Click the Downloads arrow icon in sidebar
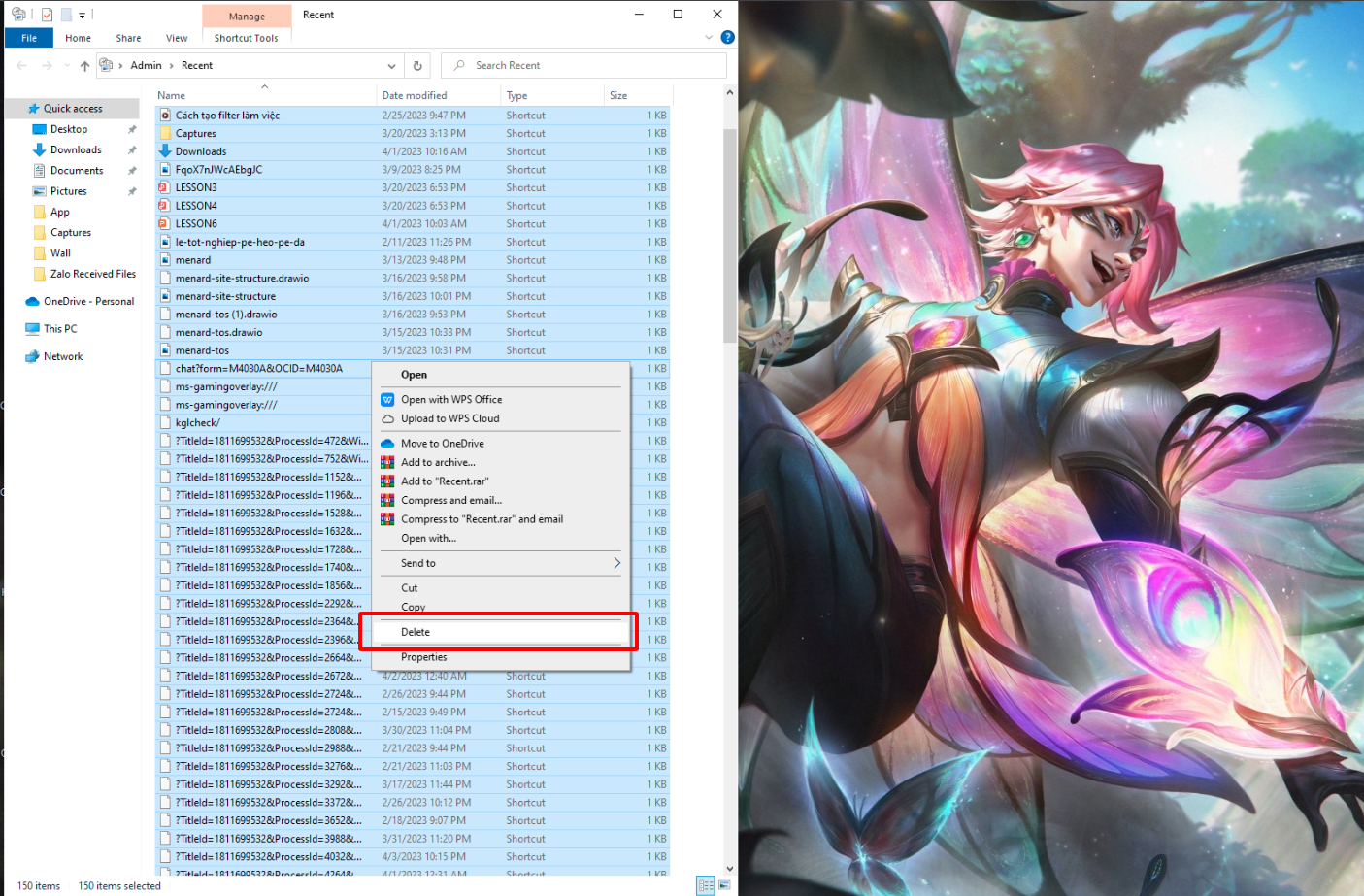Image resolution: width=1364 pixels, height=896 pixels. click(40, 149)
